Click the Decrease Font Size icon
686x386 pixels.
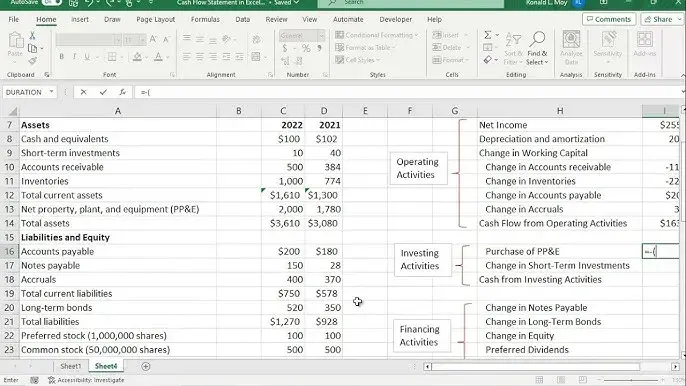click(x=166, y=39)
